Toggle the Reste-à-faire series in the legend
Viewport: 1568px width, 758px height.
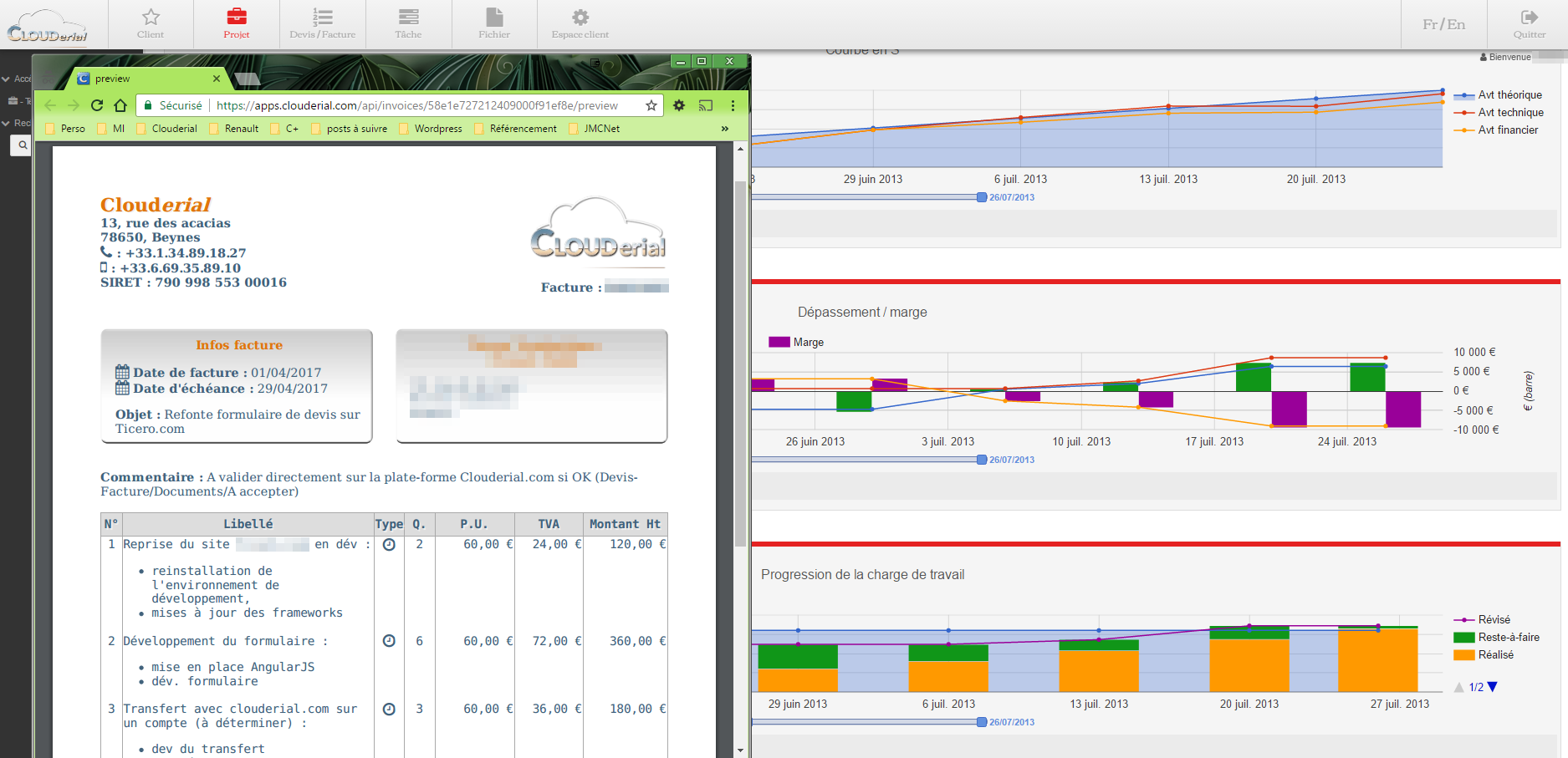(1497, 638)
